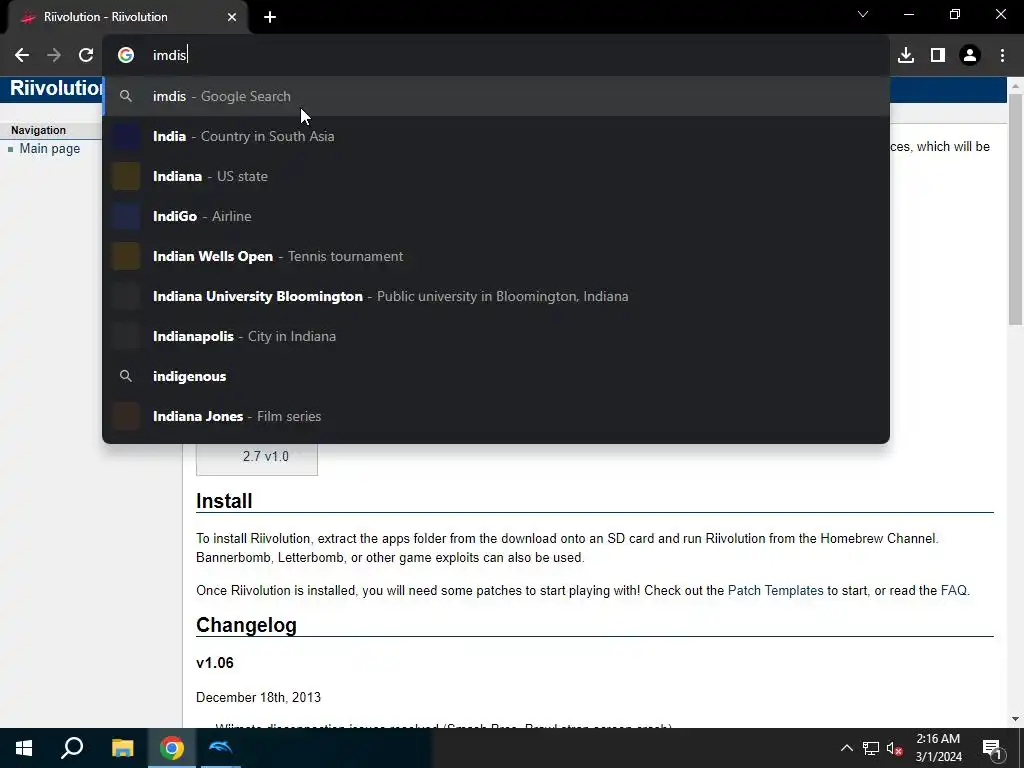Click the Riivolution site title
The width and height of the screenshot is (1024, 768).
(x=56, y=88)
